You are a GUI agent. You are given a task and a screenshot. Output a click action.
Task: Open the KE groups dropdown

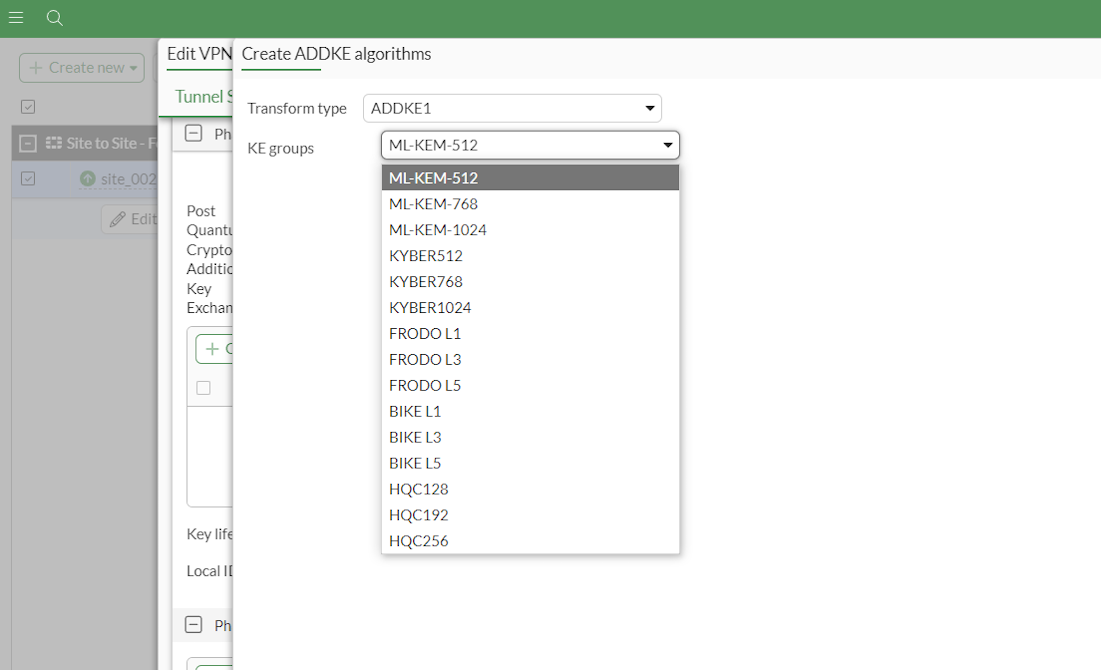[530, 145]
